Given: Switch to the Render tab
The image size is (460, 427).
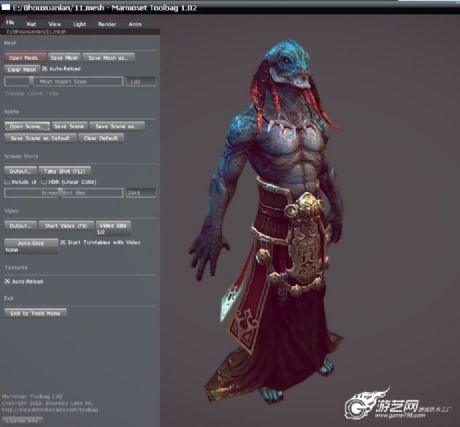Looking at the screenshot, I should (107, 24).
